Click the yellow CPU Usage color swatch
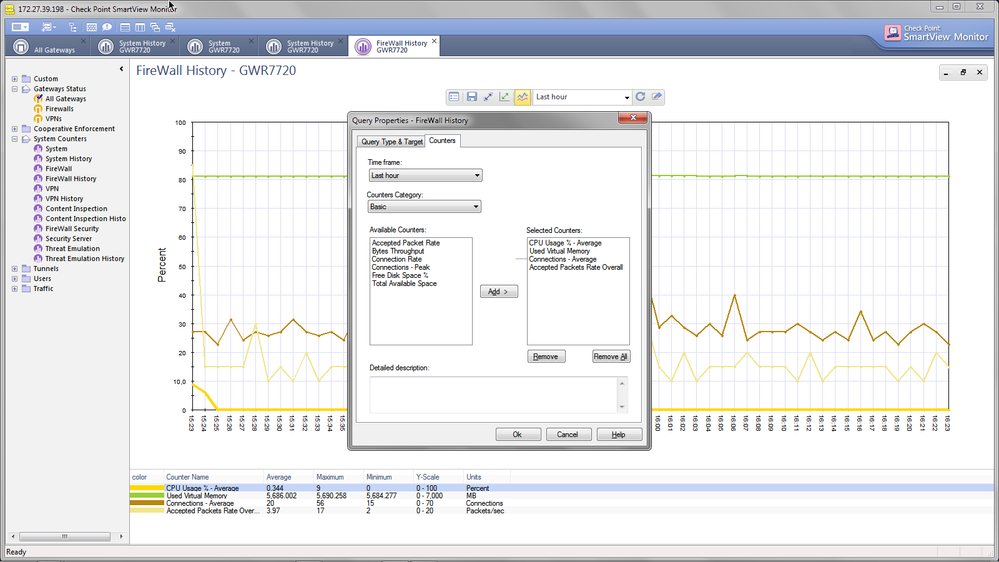 (x=147, y=488)
